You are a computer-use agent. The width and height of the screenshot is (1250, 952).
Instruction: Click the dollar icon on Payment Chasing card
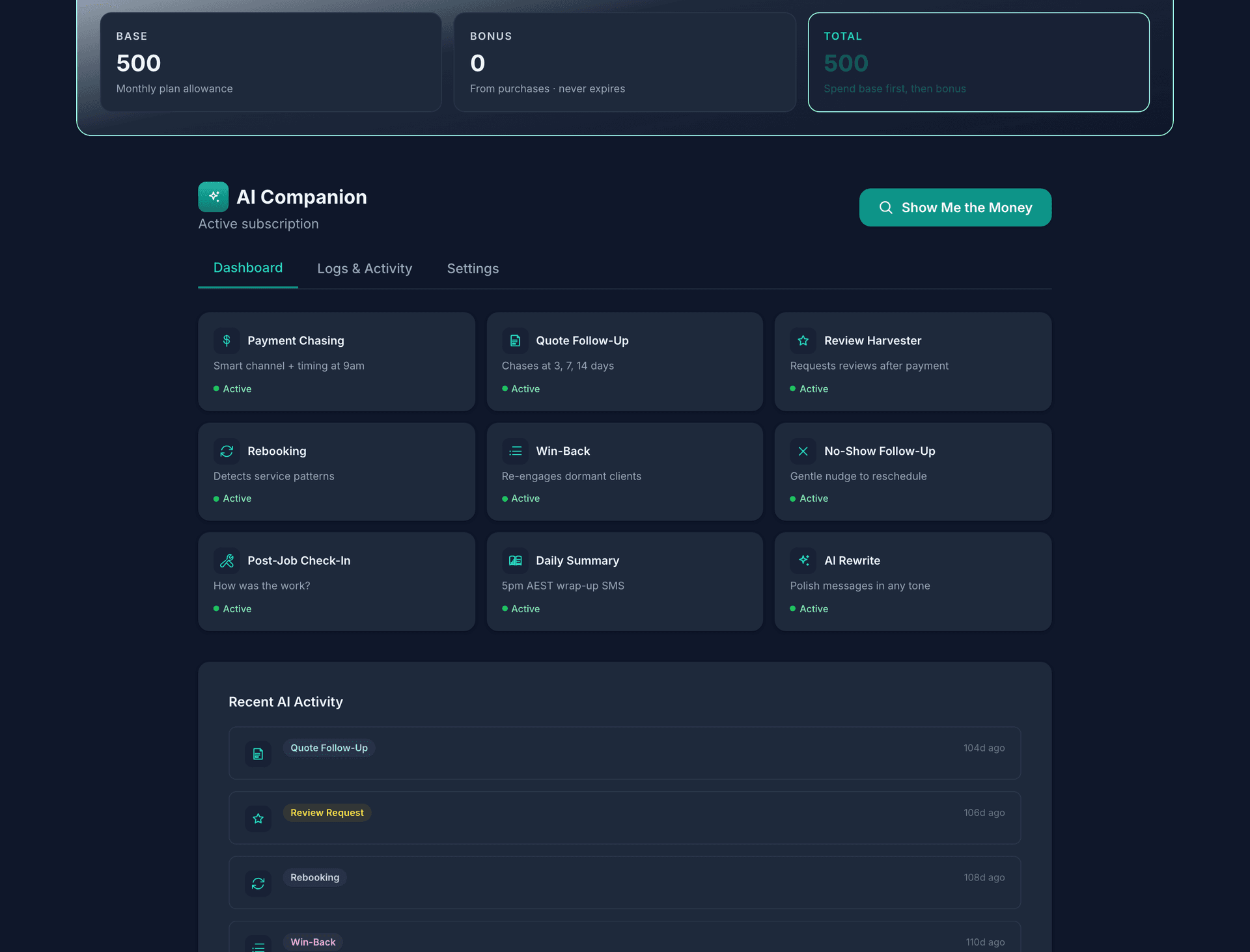227,340
